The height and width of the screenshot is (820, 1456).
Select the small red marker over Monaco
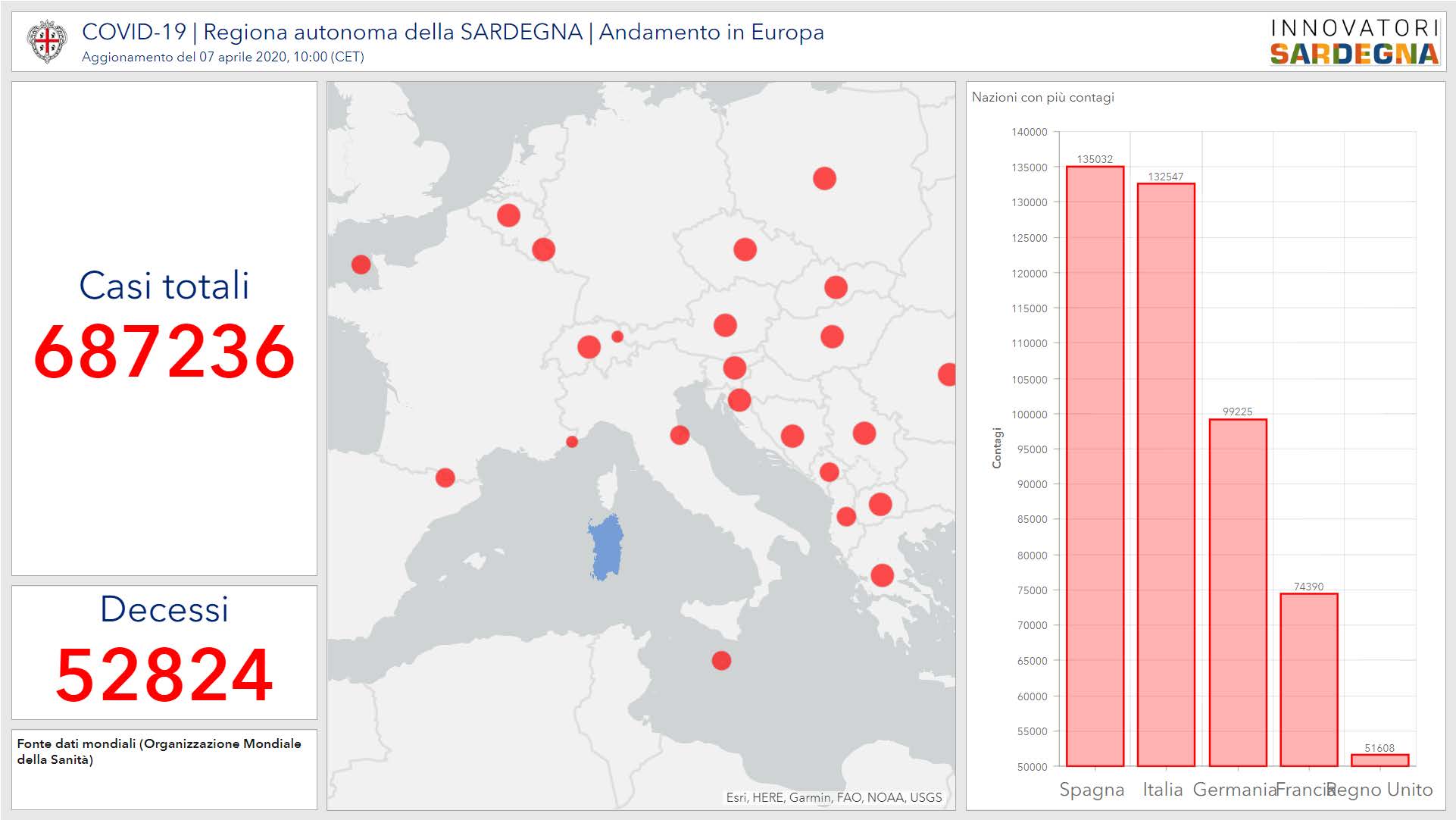[572, 442]
